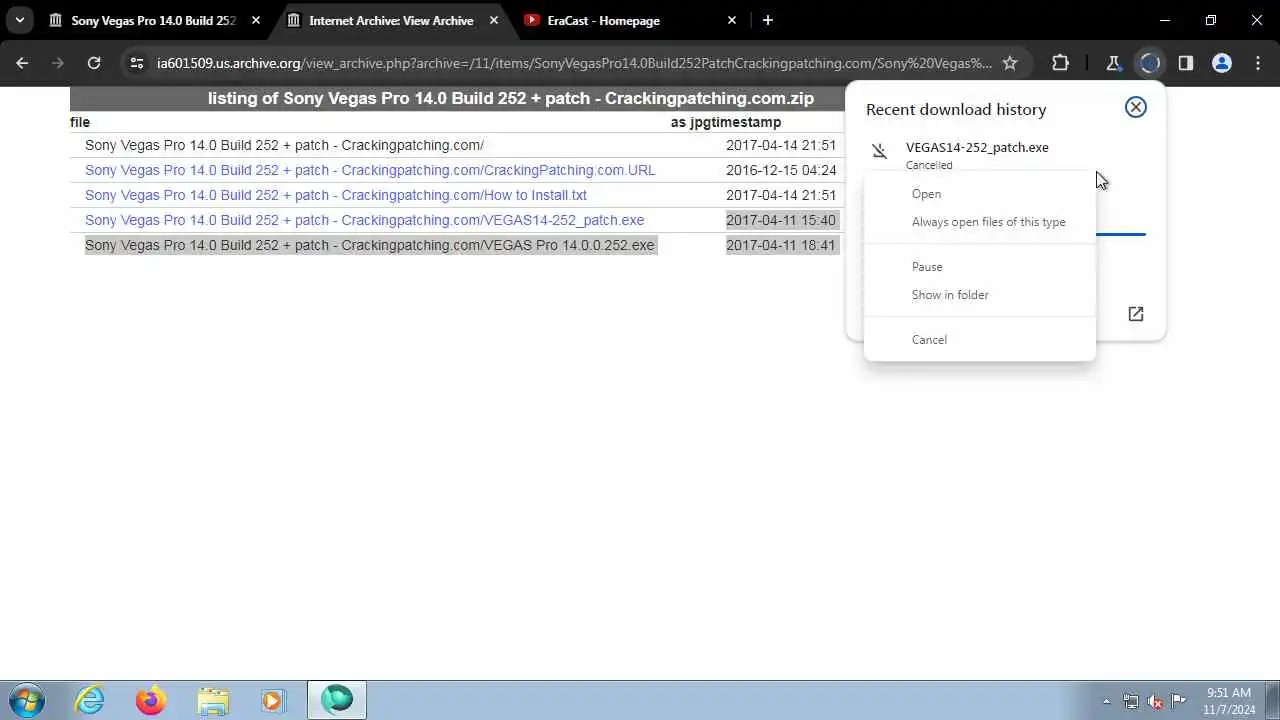Open How to Install.txt link
The height and width of the screenshot is (720, 1280).
[x=336, y=195]
